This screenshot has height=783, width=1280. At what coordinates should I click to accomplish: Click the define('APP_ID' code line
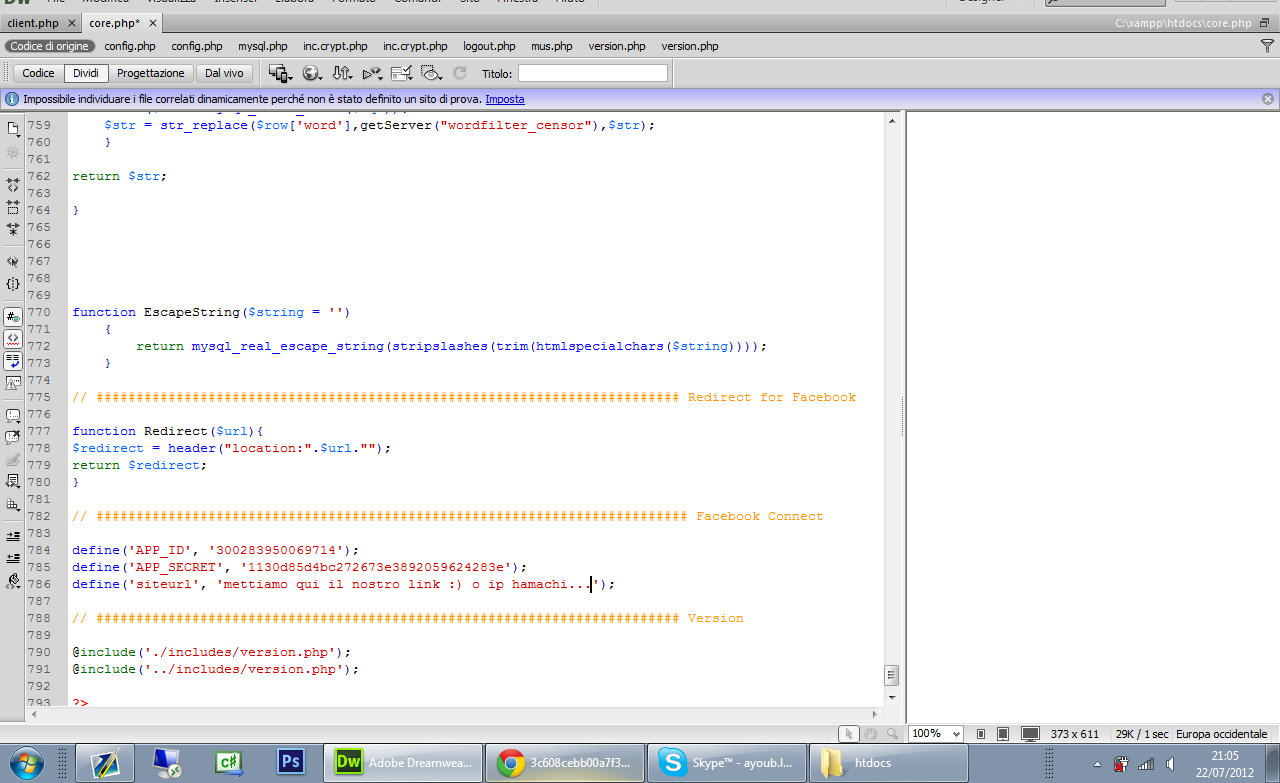(215, 550)
